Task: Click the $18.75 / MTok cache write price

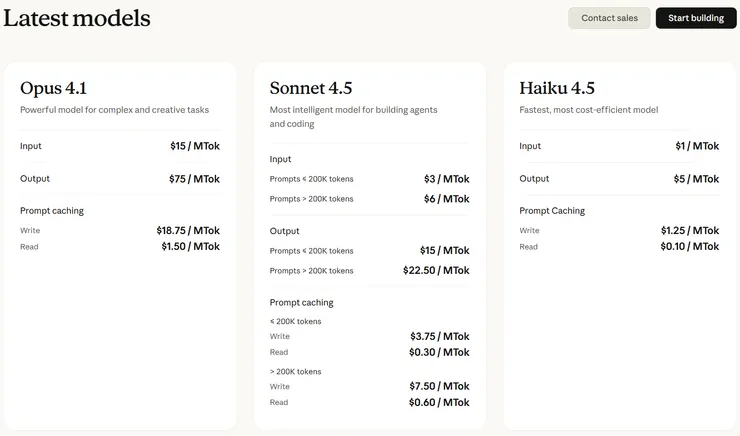Action: click(x=188, y=230)
